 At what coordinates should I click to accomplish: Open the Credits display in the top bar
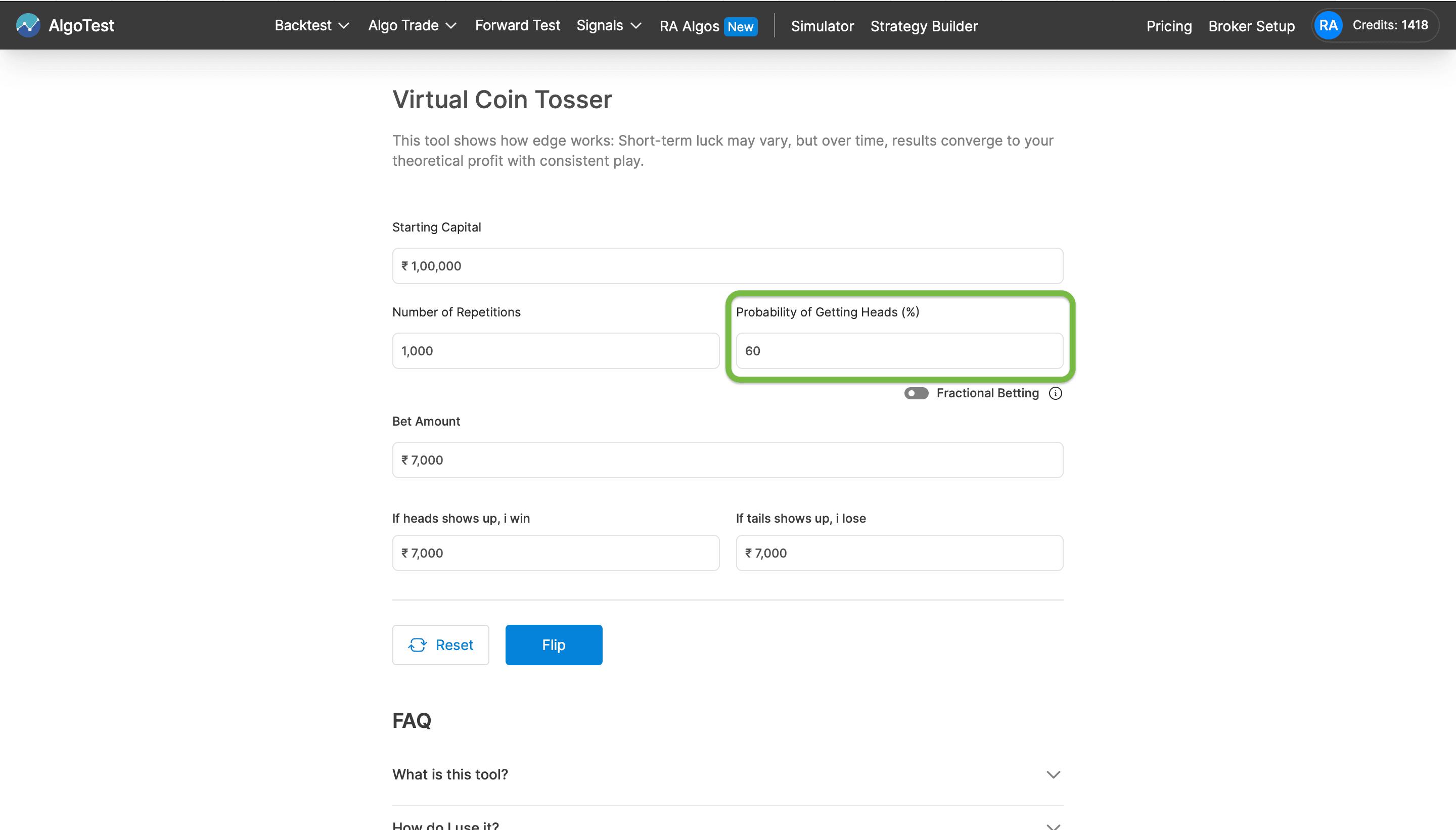pos(1390,25)
